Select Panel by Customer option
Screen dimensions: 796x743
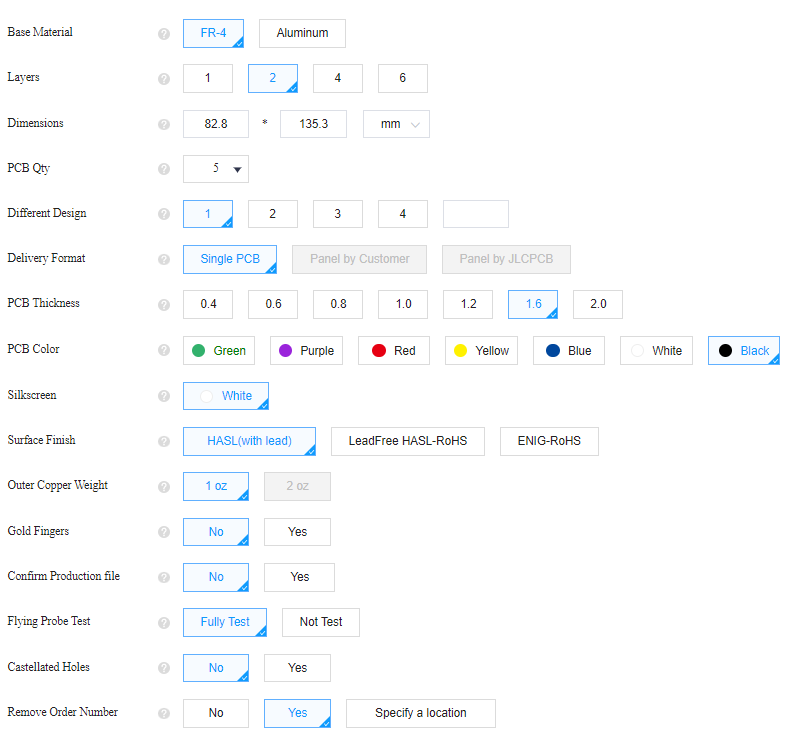point(359,259)
